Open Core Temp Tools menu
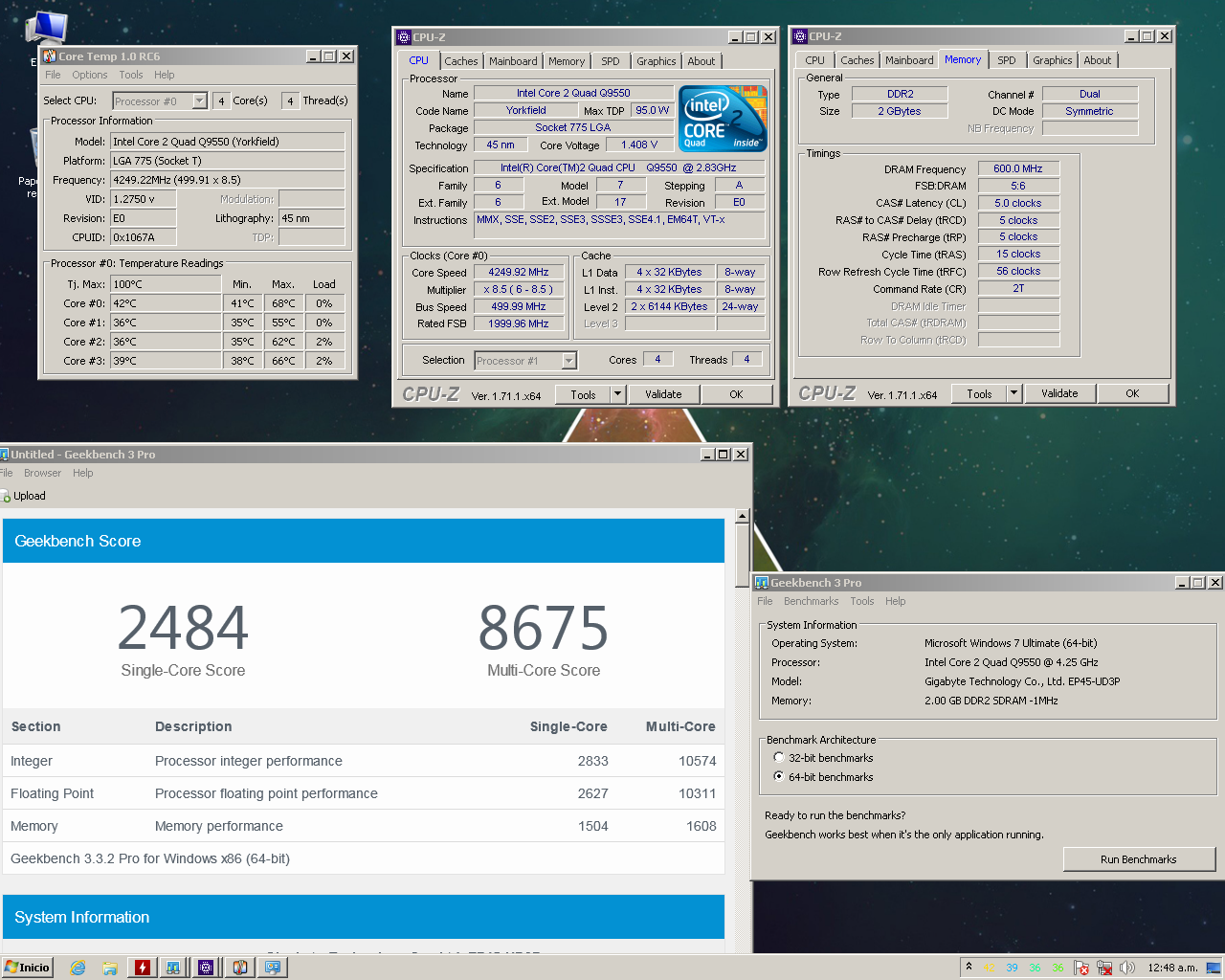This screenshot has width=1225, height=980. (x=131, y=75)
